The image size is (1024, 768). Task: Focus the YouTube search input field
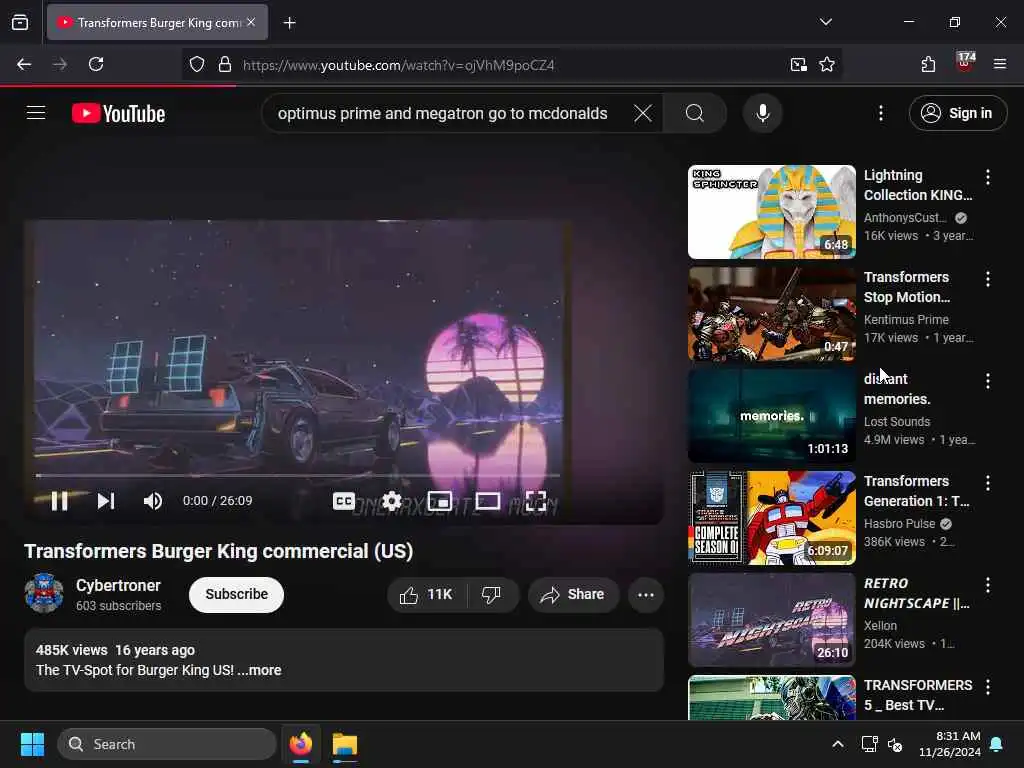coord(443,113)
